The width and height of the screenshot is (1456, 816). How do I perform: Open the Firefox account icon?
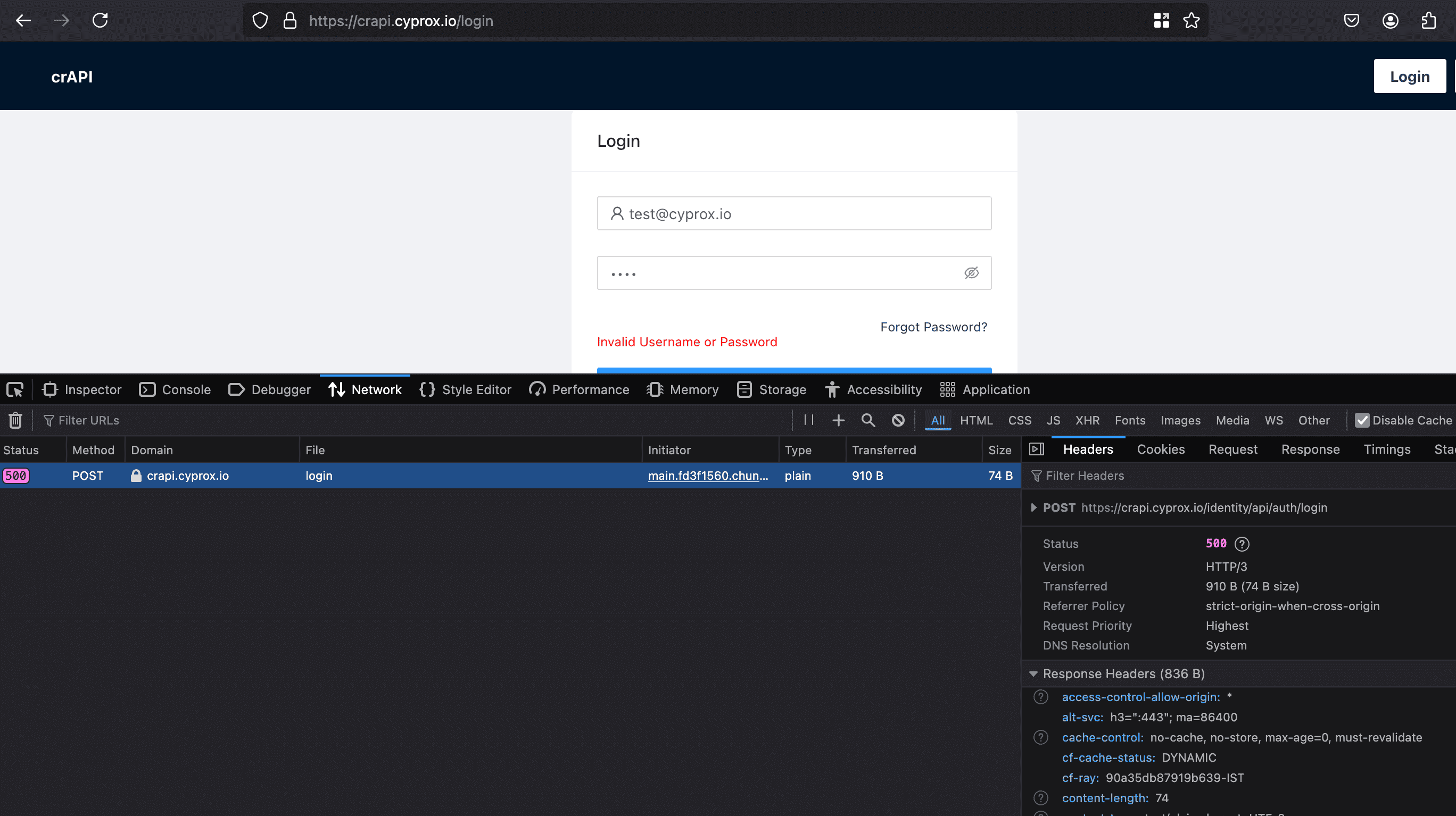click(1391, 21)
